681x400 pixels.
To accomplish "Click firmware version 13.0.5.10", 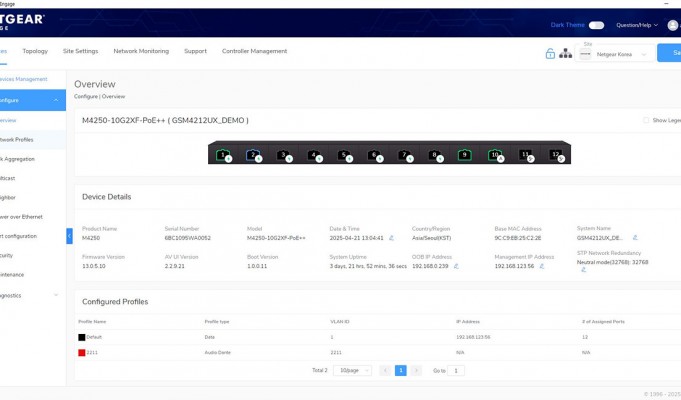I will click(94, 266).
